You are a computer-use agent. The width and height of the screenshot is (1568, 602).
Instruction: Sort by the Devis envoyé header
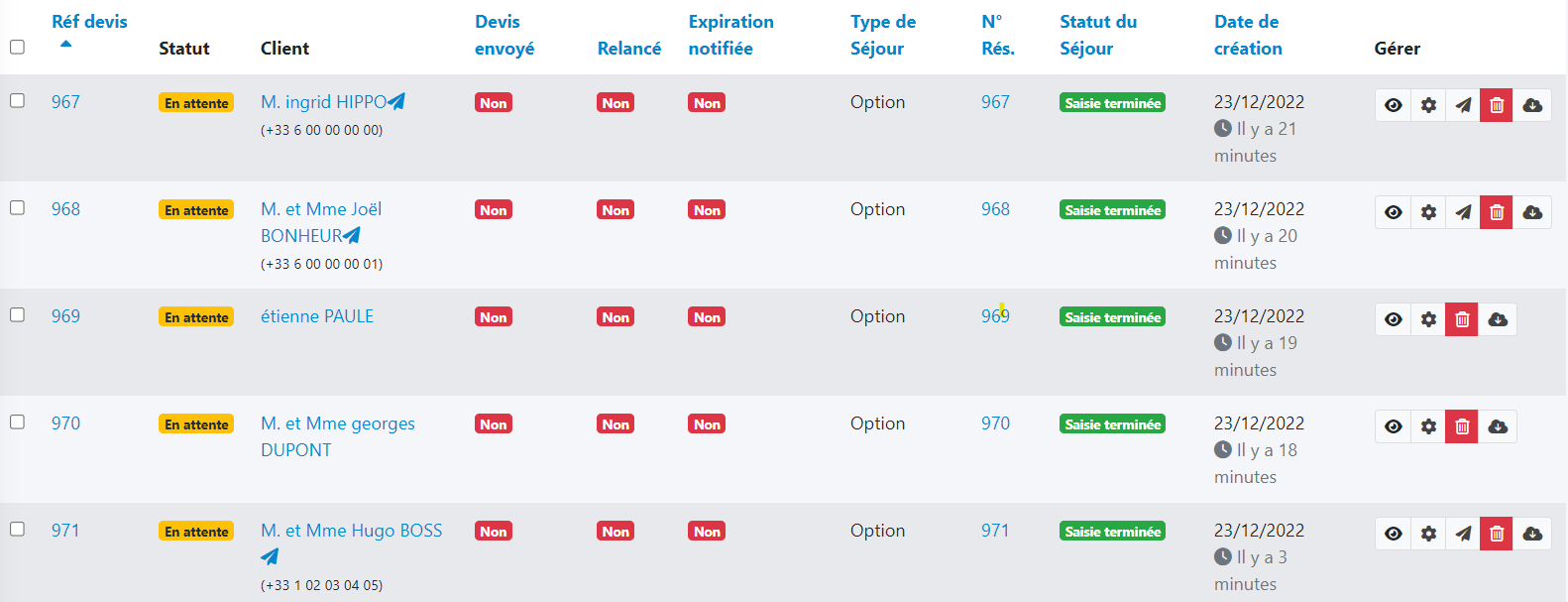(504, 35)
